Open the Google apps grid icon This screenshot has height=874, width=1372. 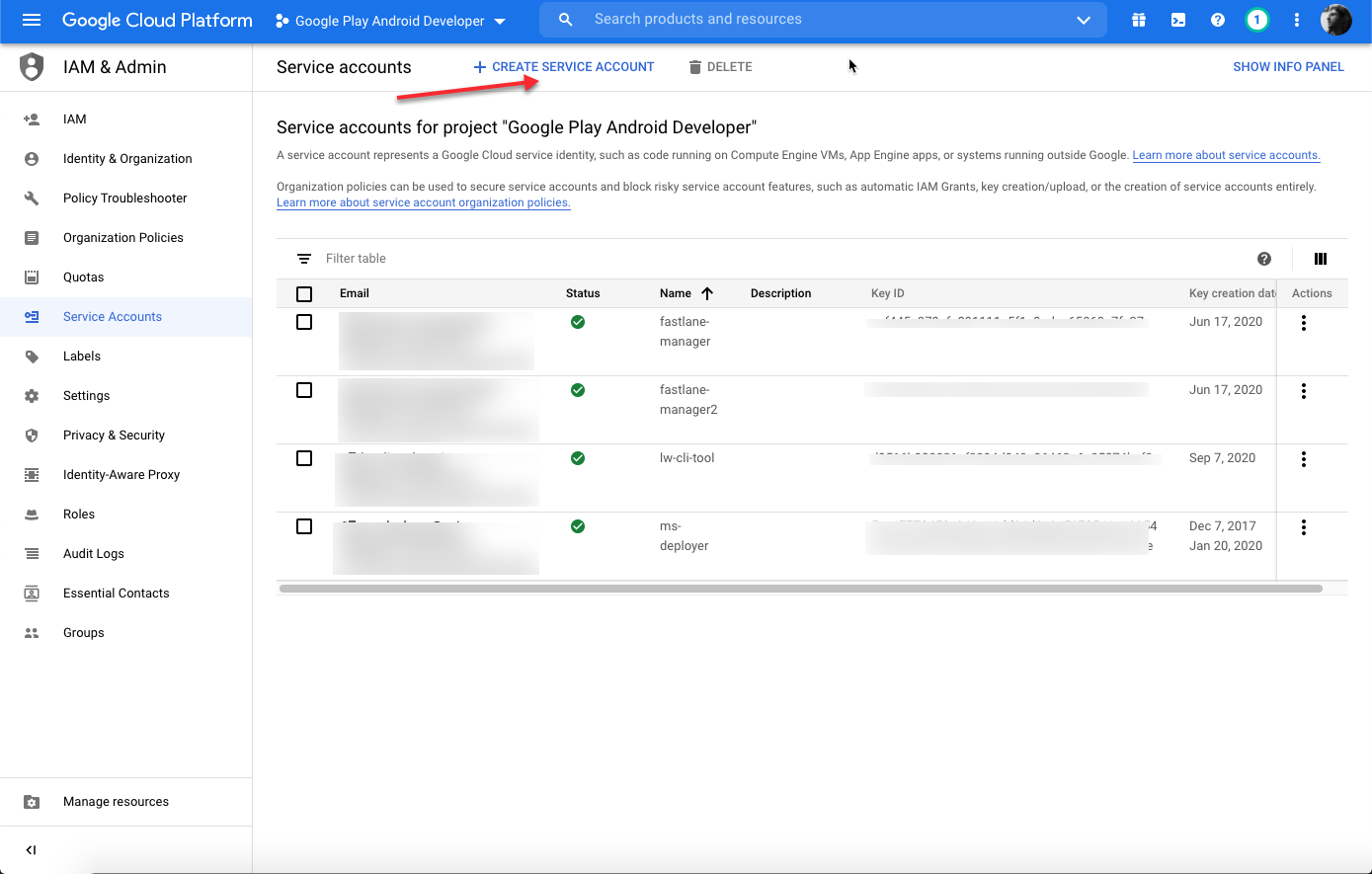1138,20
